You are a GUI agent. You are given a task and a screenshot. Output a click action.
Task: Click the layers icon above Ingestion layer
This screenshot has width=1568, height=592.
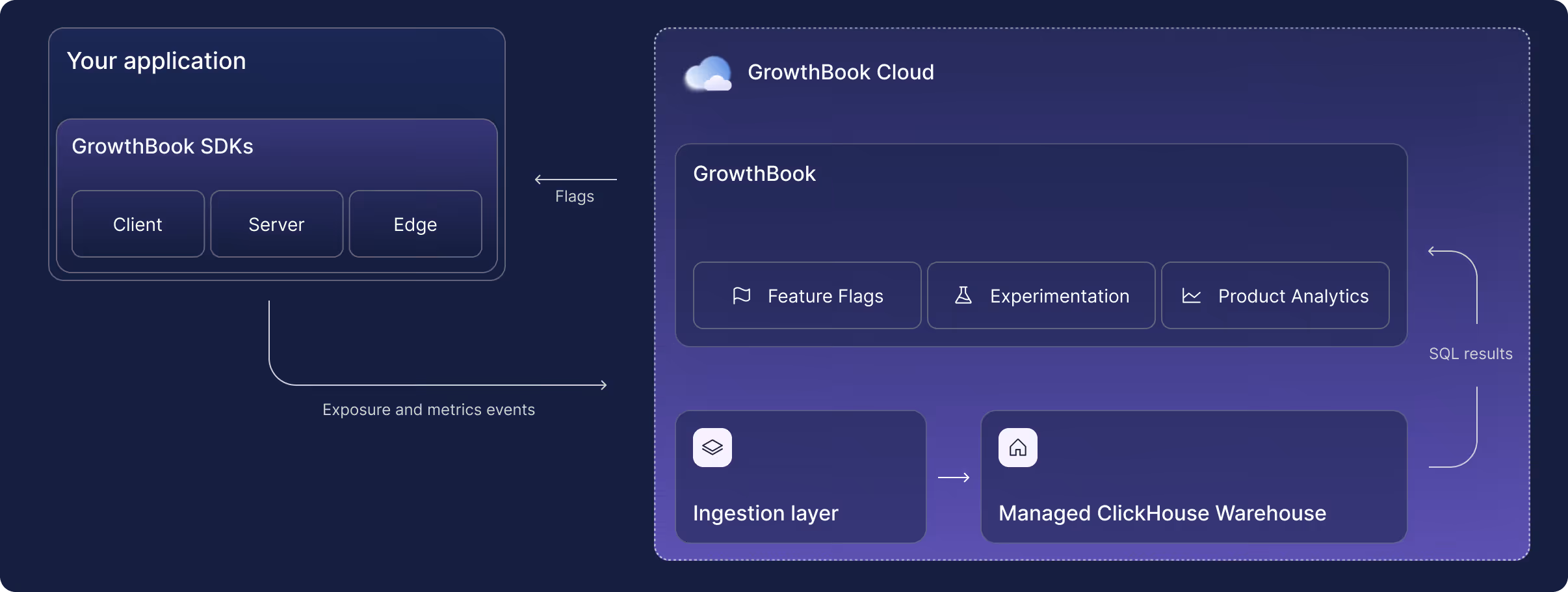[712, 448]
